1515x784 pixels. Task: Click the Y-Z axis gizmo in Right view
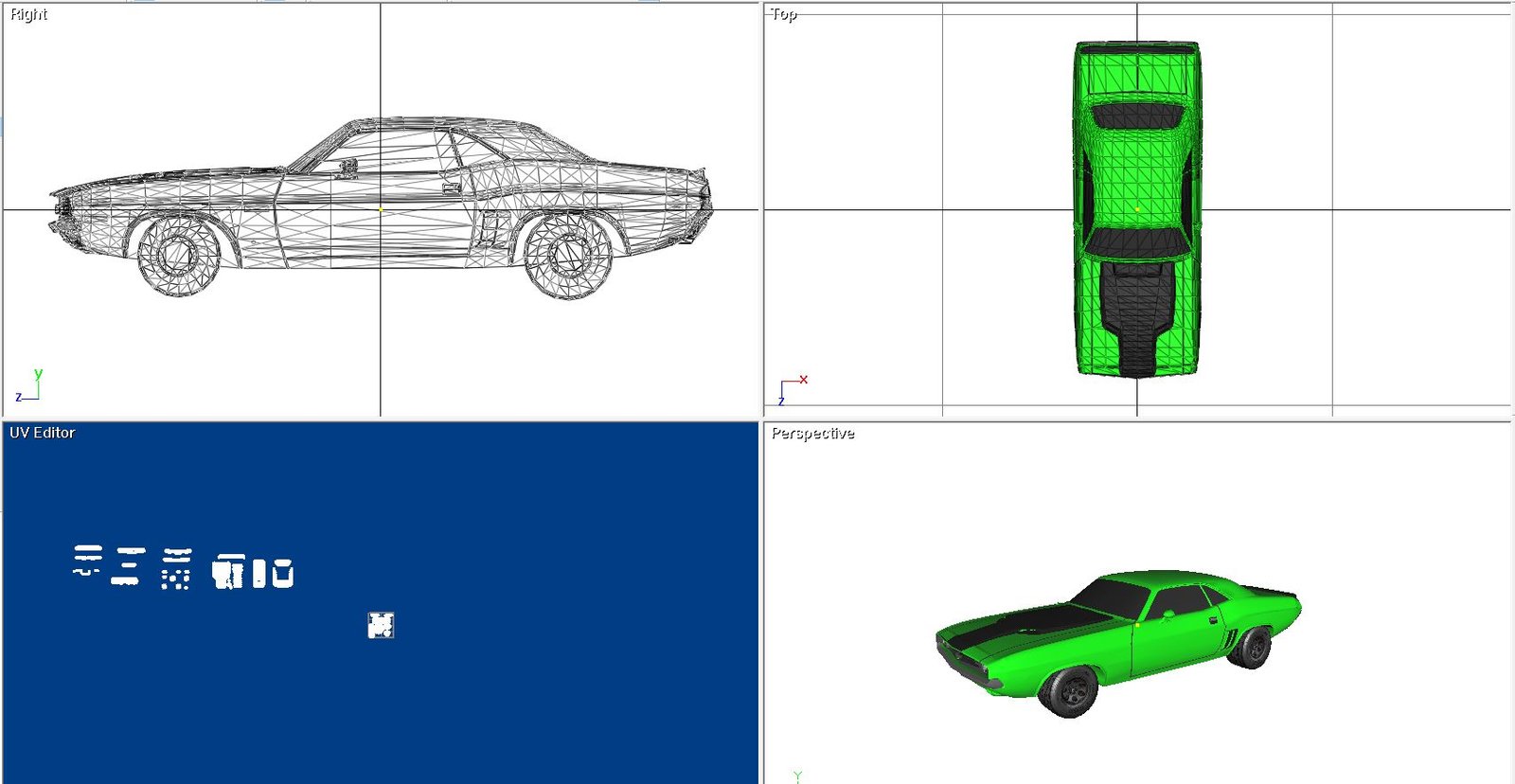click(x=29, y=387)
